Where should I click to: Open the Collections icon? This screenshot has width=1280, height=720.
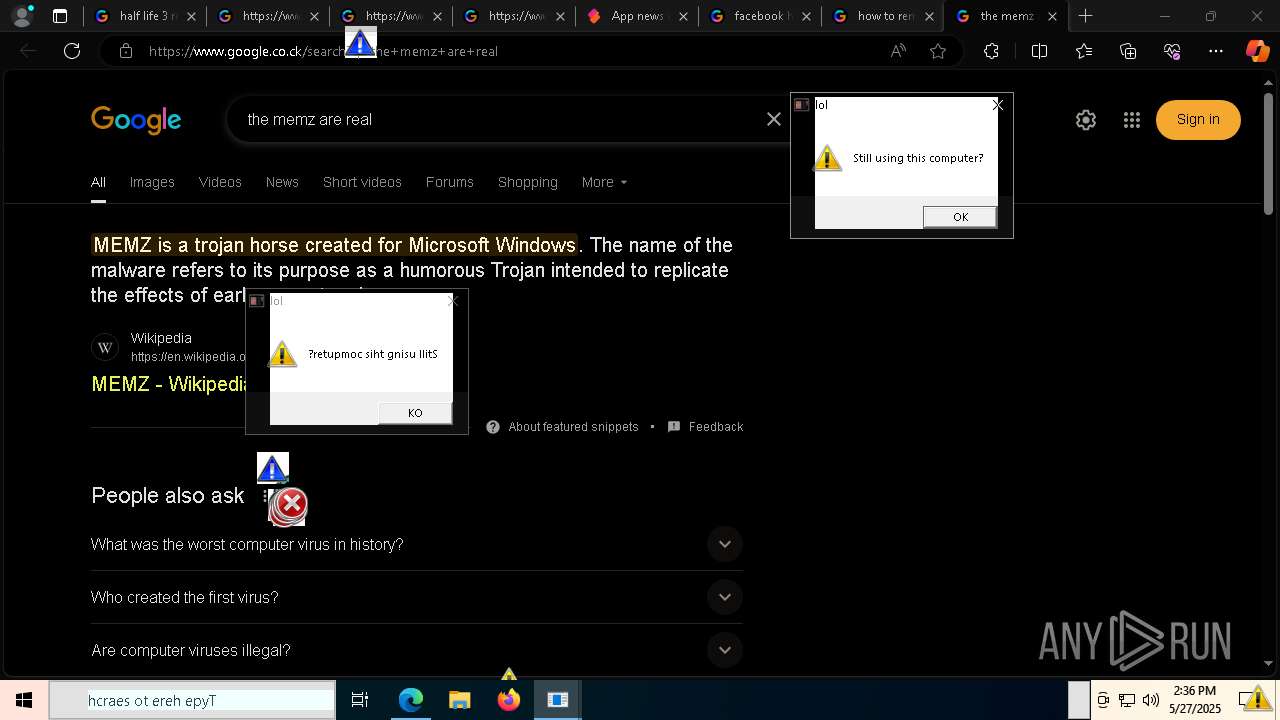(x=1128, y=51)
